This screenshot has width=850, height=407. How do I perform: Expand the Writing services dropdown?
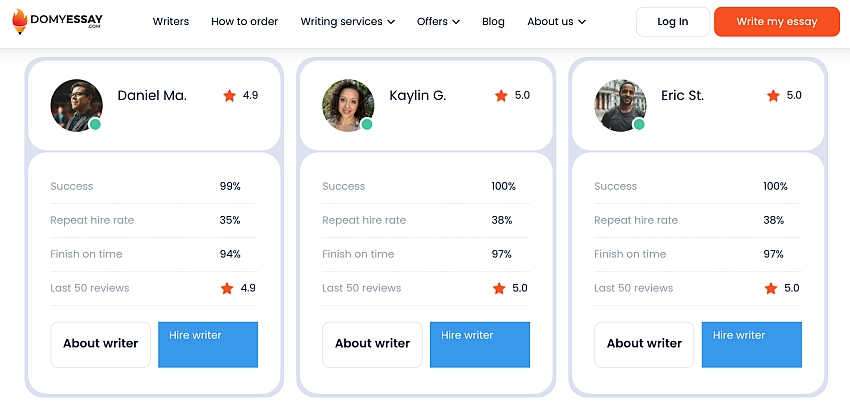(x=347, y=21)
